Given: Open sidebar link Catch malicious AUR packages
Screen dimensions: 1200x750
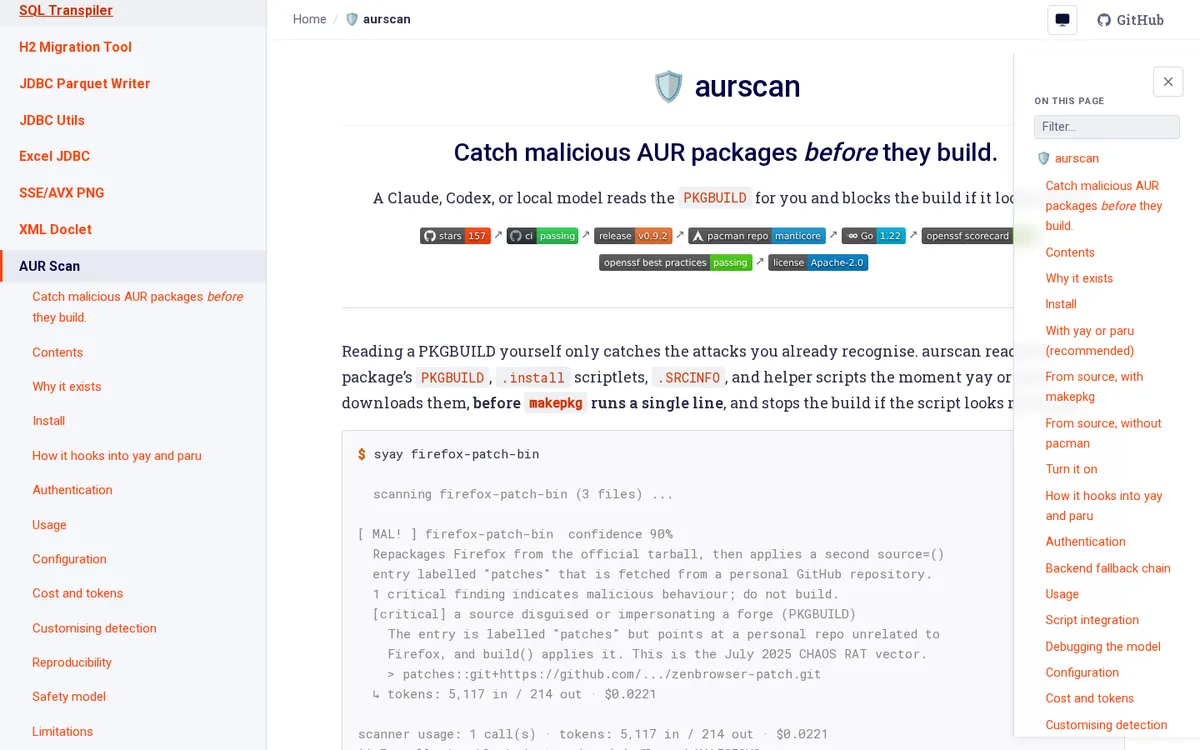Looking at the screenshot, I should click(138, 307).
